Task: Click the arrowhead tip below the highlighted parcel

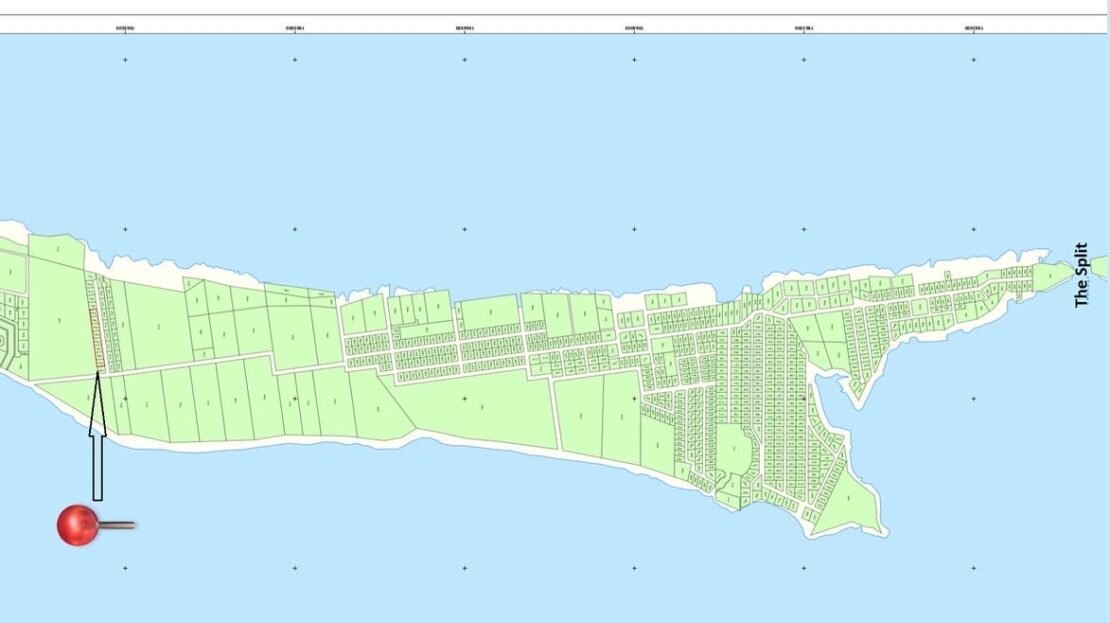Action: [x=98, y=372]
